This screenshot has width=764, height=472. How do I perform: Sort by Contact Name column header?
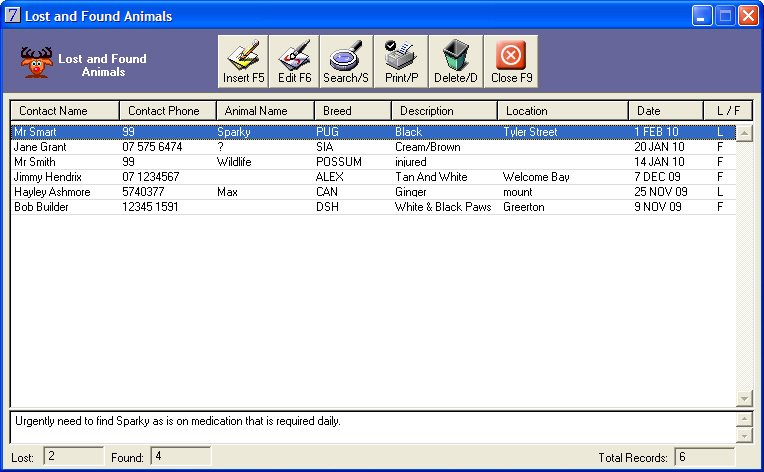click(x=65, y=111)
